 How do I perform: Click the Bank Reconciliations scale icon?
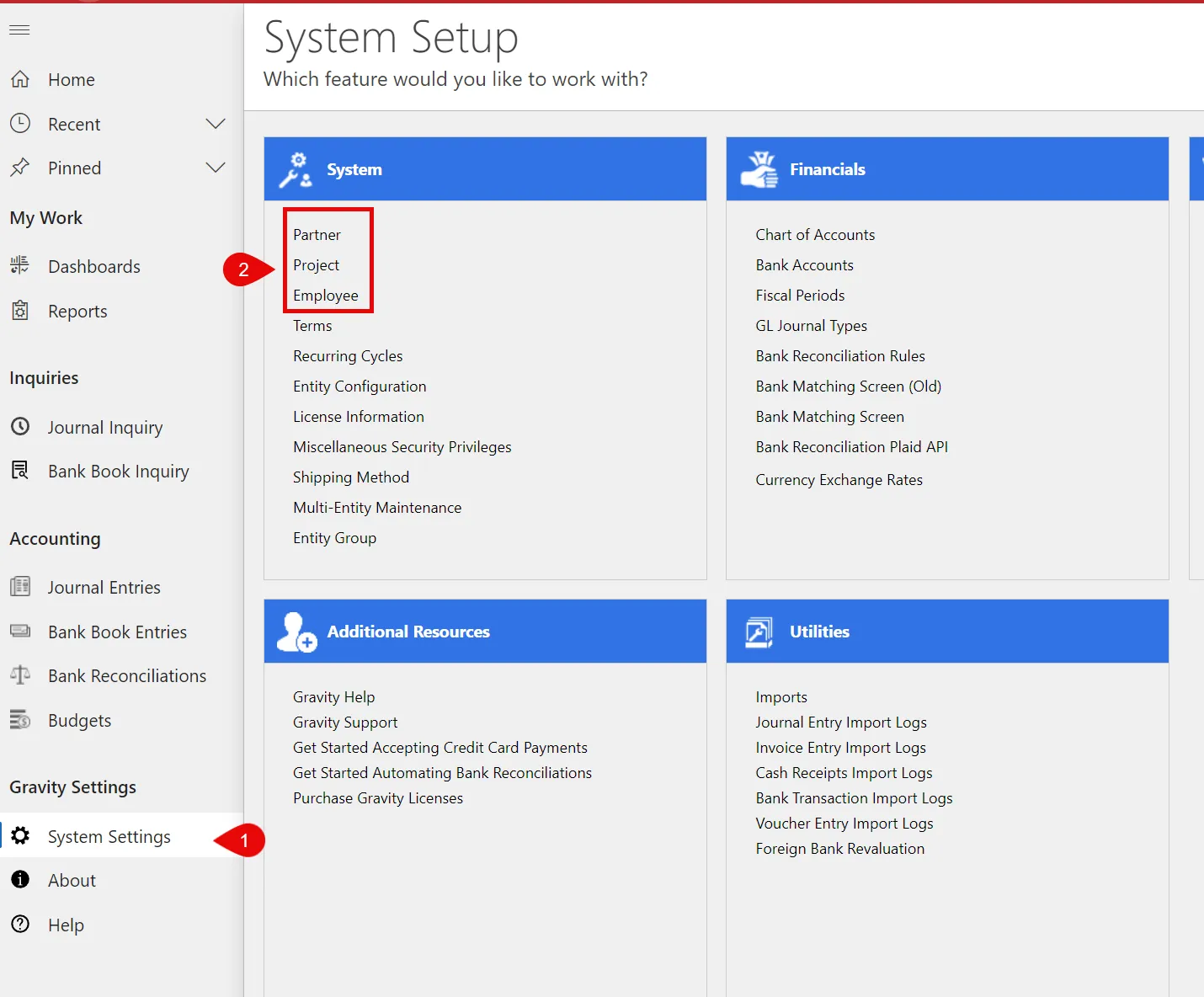[x=20, y=675]
